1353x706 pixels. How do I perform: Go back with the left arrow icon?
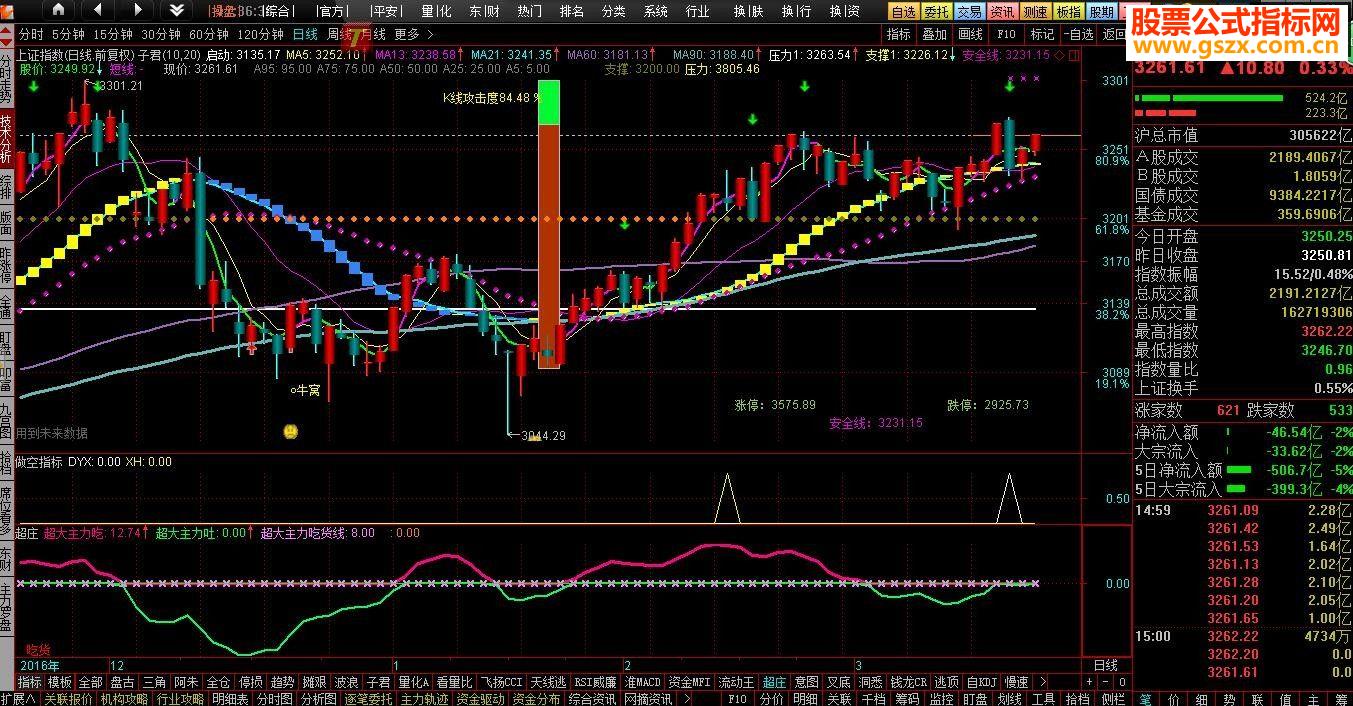click(97, 10)
